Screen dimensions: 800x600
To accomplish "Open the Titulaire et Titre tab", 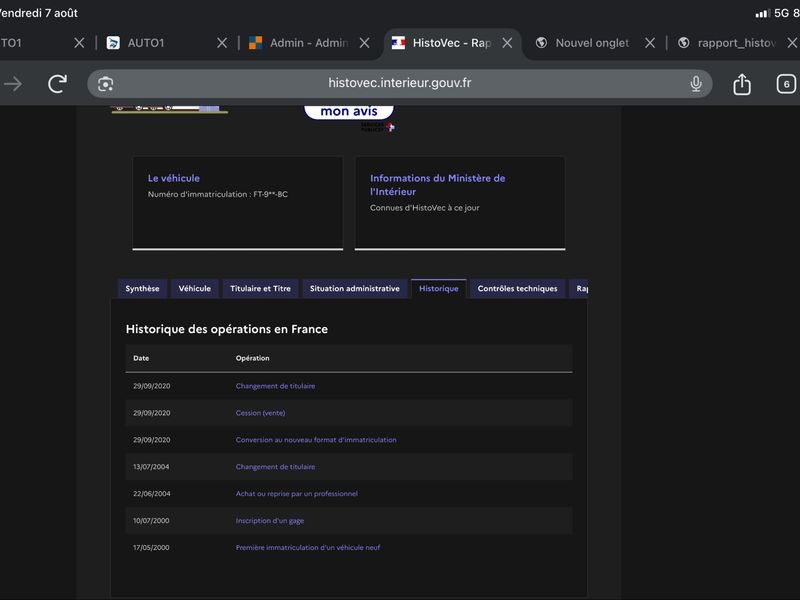I will 260,289.
